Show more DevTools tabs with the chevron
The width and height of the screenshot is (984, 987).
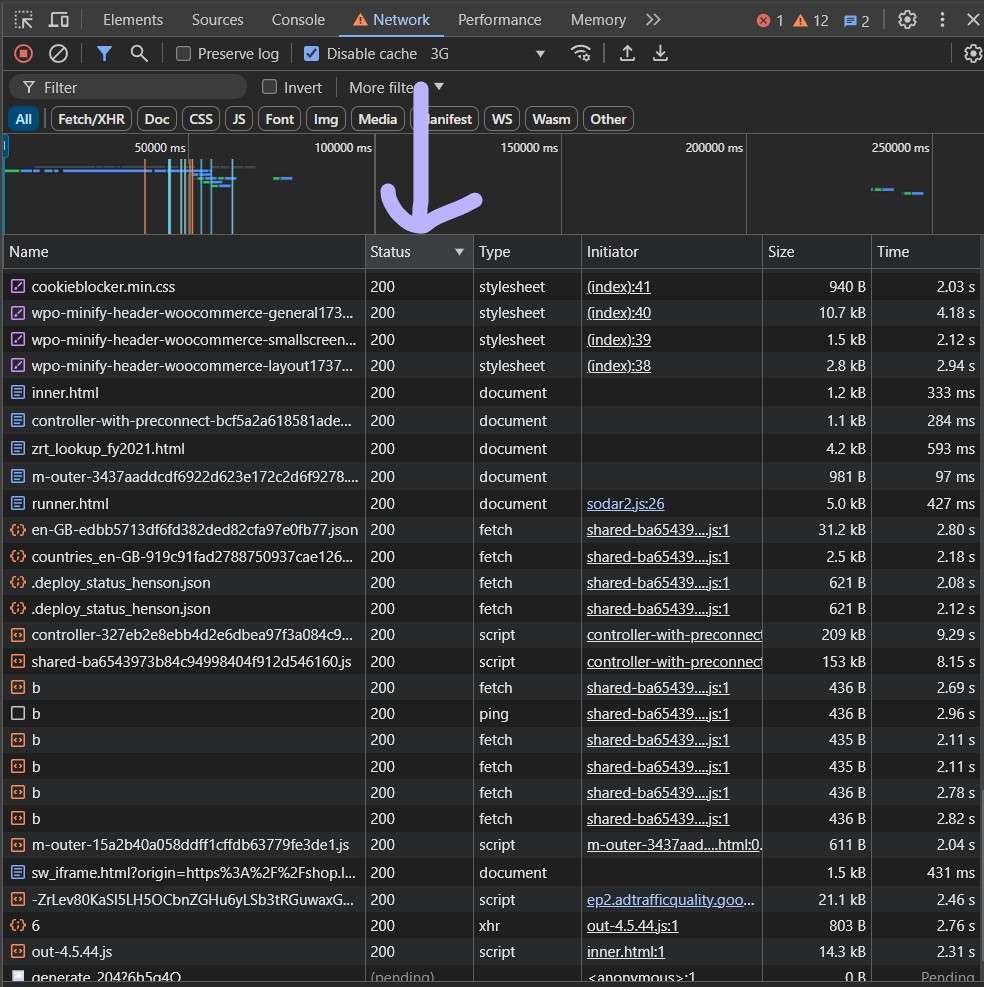tap(653, 20)
